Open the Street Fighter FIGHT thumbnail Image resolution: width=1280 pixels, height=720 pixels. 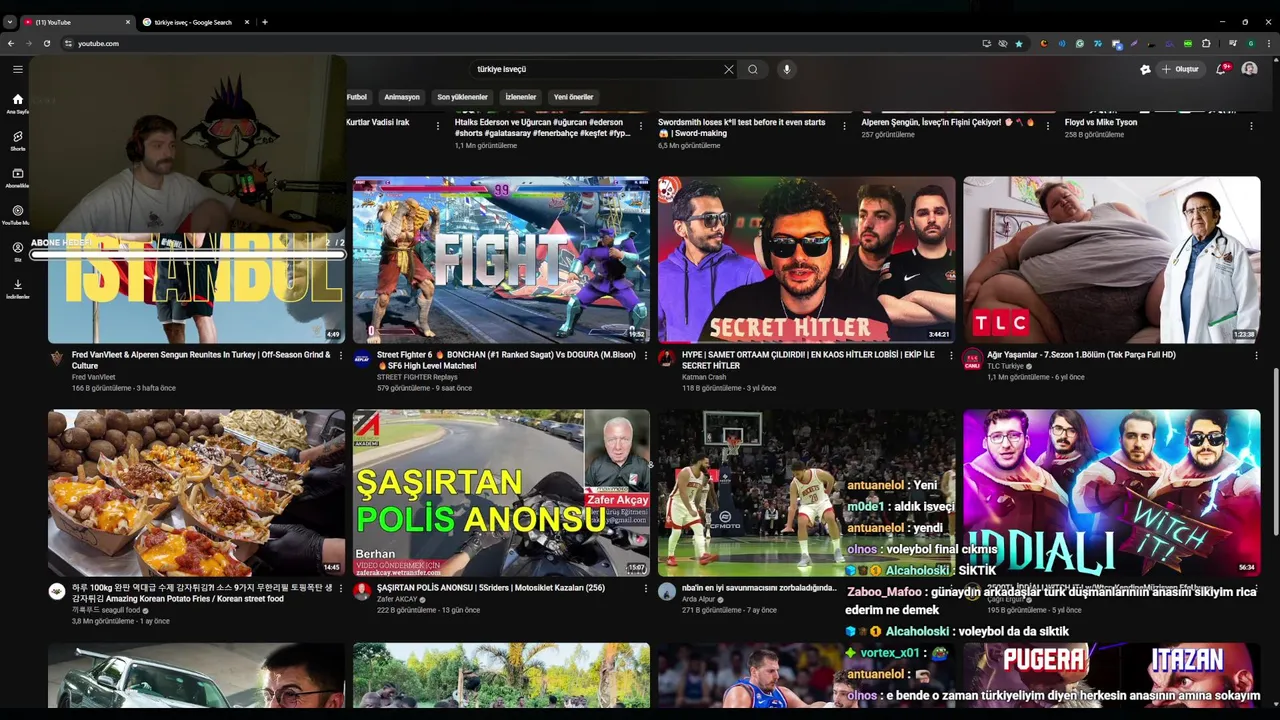(501, 260)
